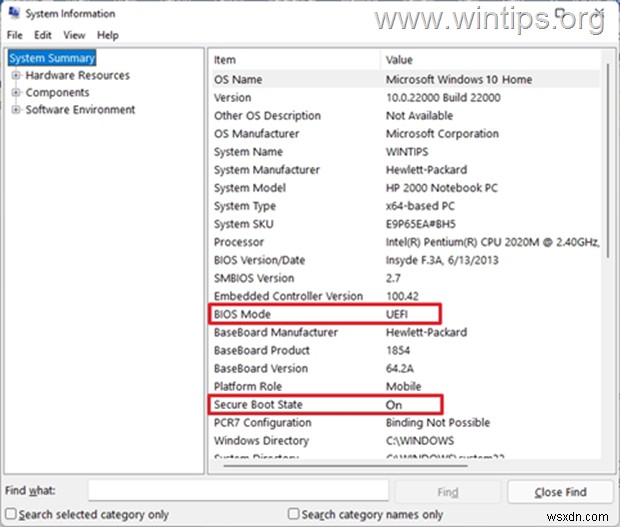
Task: Select the OS Name row
Action: 405,79
